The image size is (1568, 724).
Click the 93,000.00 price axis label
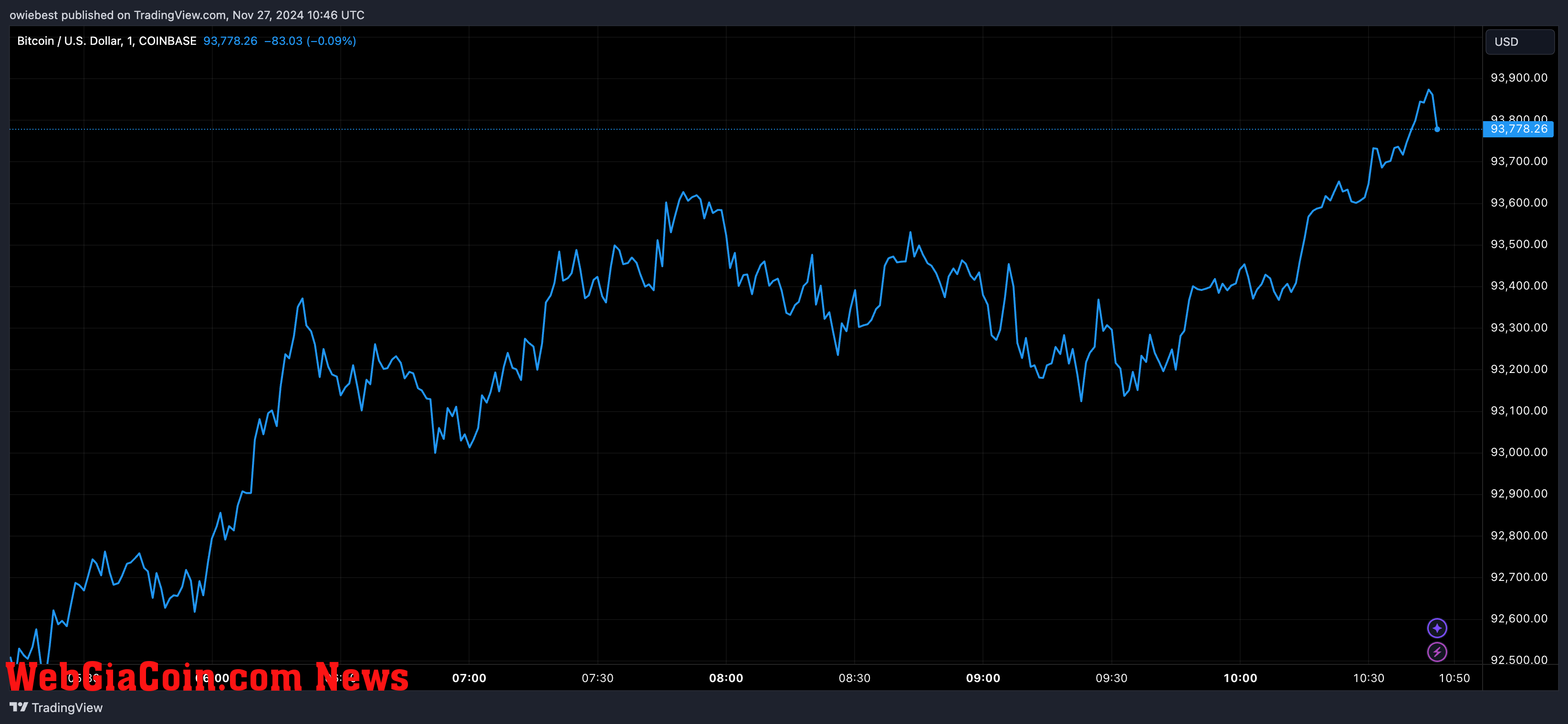[1519, 452]
